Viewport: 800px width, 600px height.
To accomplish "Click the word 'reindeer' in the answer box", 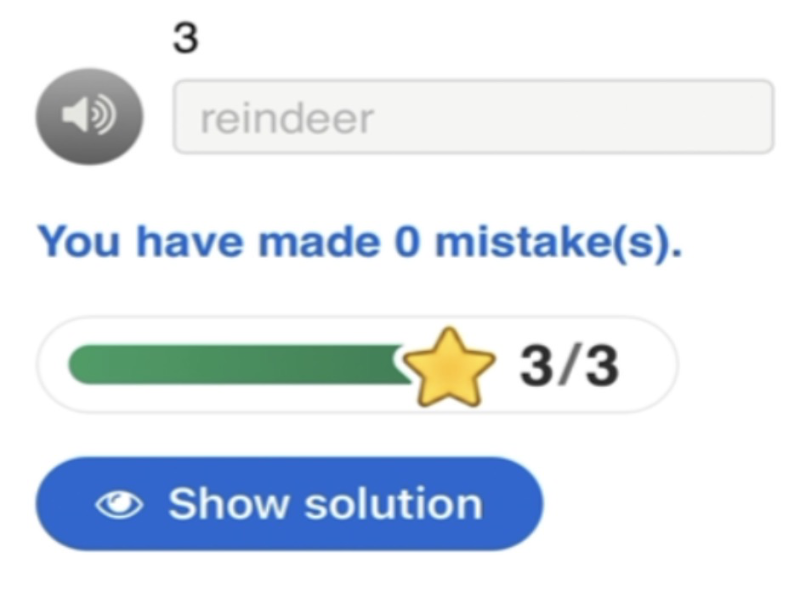I will coord(287,119).
